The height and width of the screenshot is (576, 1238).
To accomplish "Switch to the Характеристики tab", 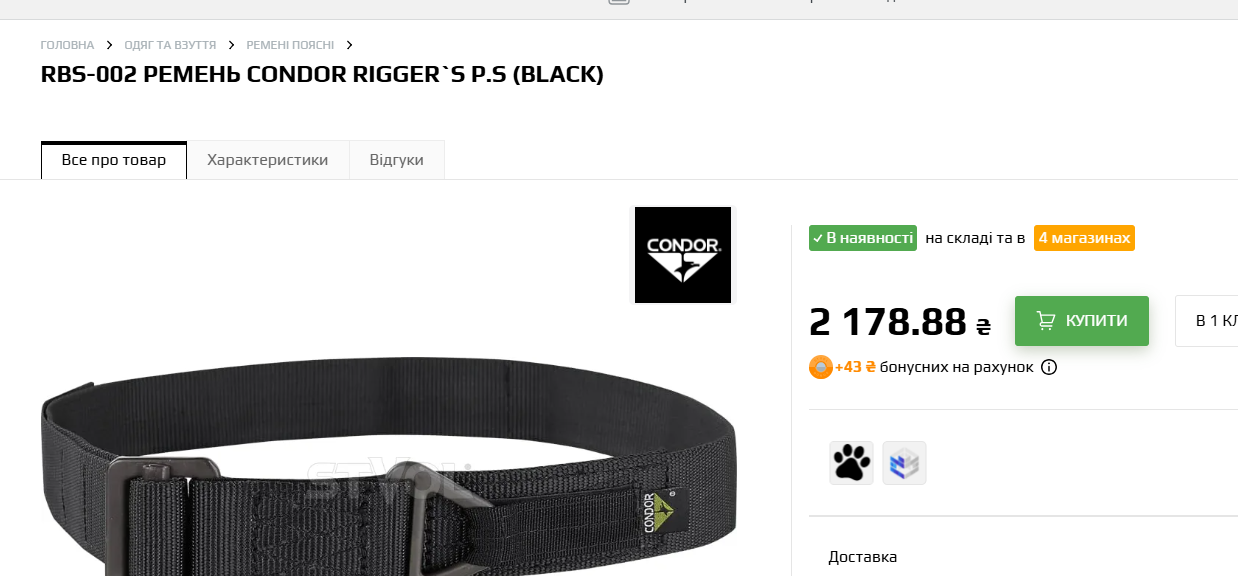I will (x=268, y=160).
